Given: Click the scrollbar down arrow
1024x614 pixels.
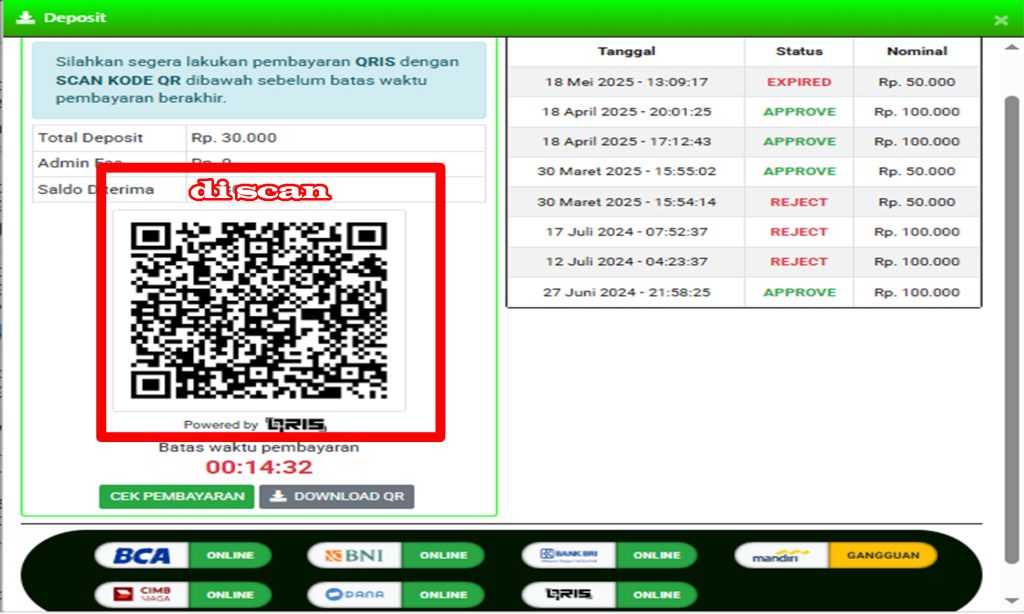Looking at the screenshot, I should pyautogui.click(x=1012, y=600).
